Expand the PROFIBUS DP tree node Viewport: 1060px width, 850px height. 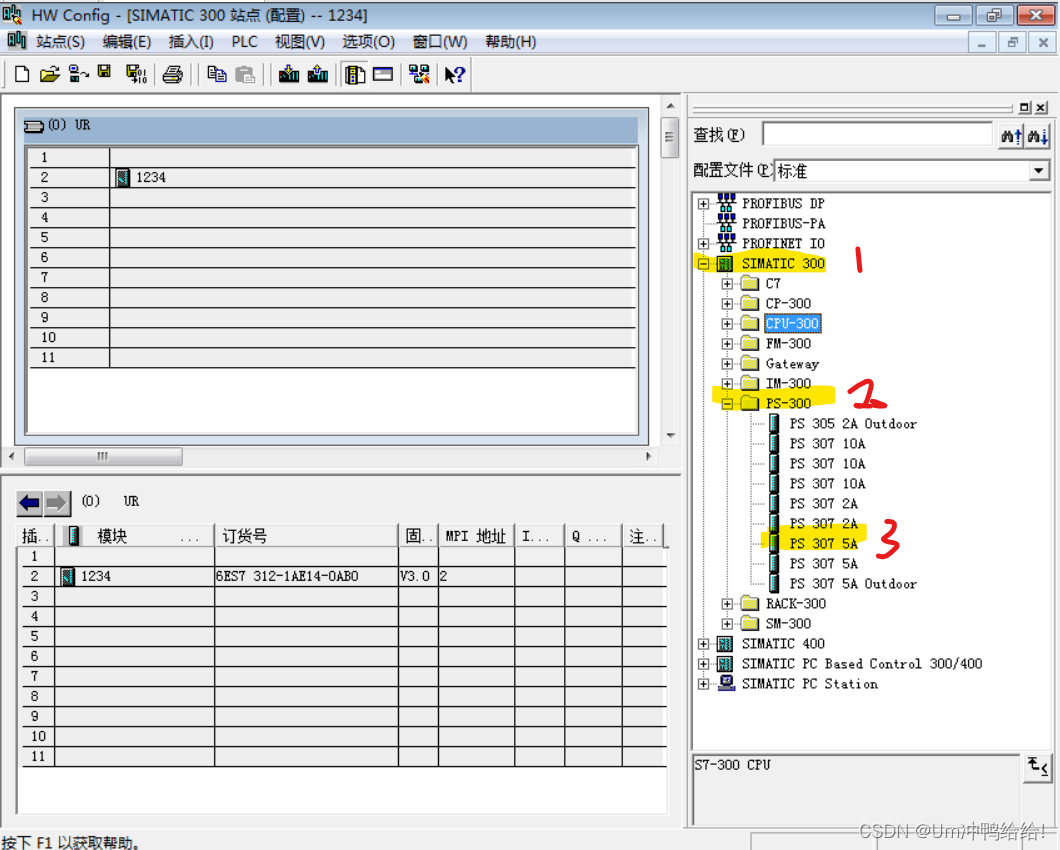pos(703,204)
